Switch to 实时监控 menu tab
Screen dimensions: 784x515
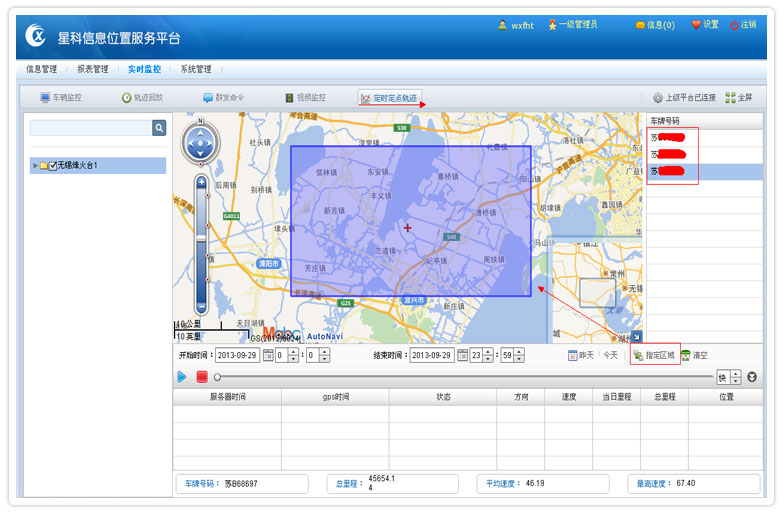click(x=144, y=69)
